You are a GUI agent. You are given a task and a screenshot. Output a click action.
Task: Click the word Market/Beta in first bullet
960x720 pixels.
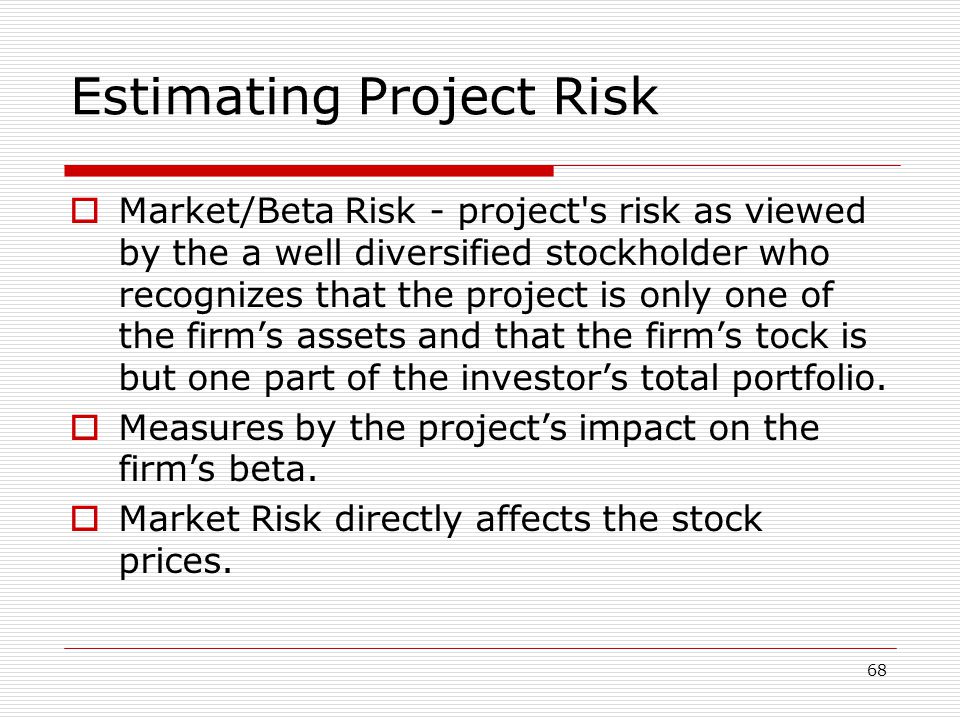(x=226, y=212)
